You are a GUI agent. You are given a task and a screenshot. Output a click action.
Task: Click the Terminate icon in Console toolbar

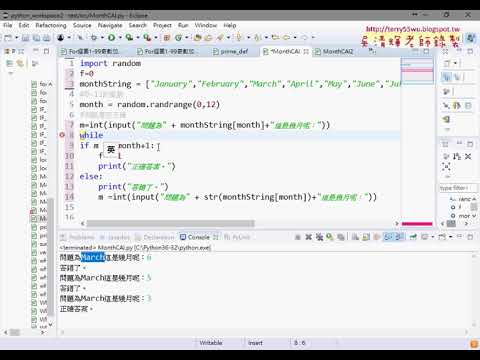tap(297, 237)
